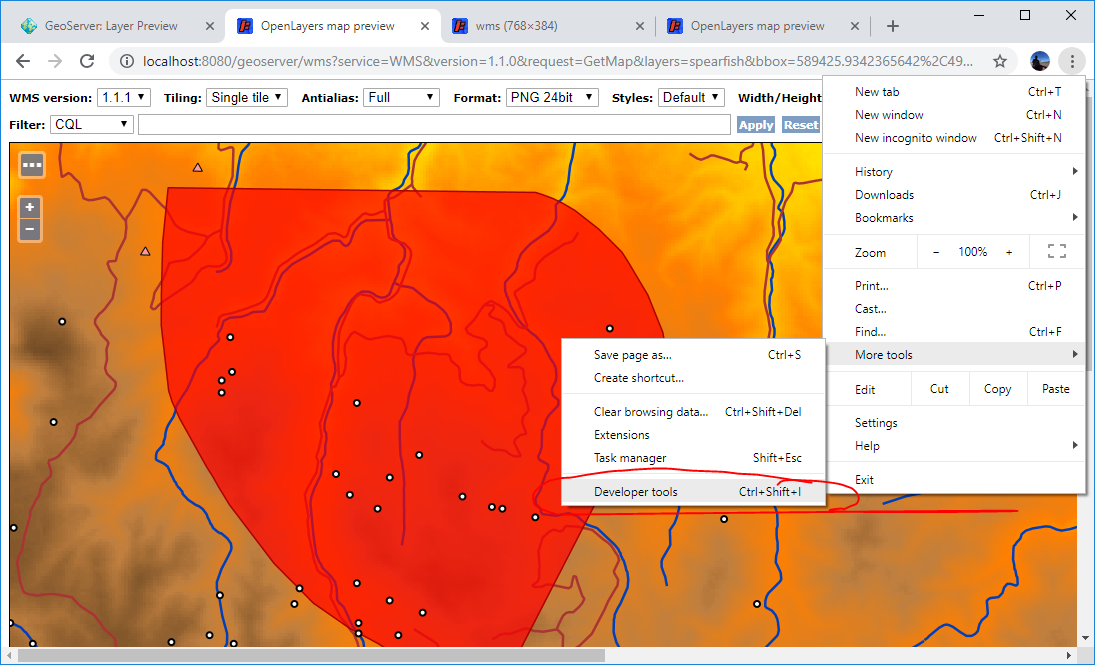Screen dimensions: 1095x665
Task: Choose Print... from the menu
Action: 954,285
